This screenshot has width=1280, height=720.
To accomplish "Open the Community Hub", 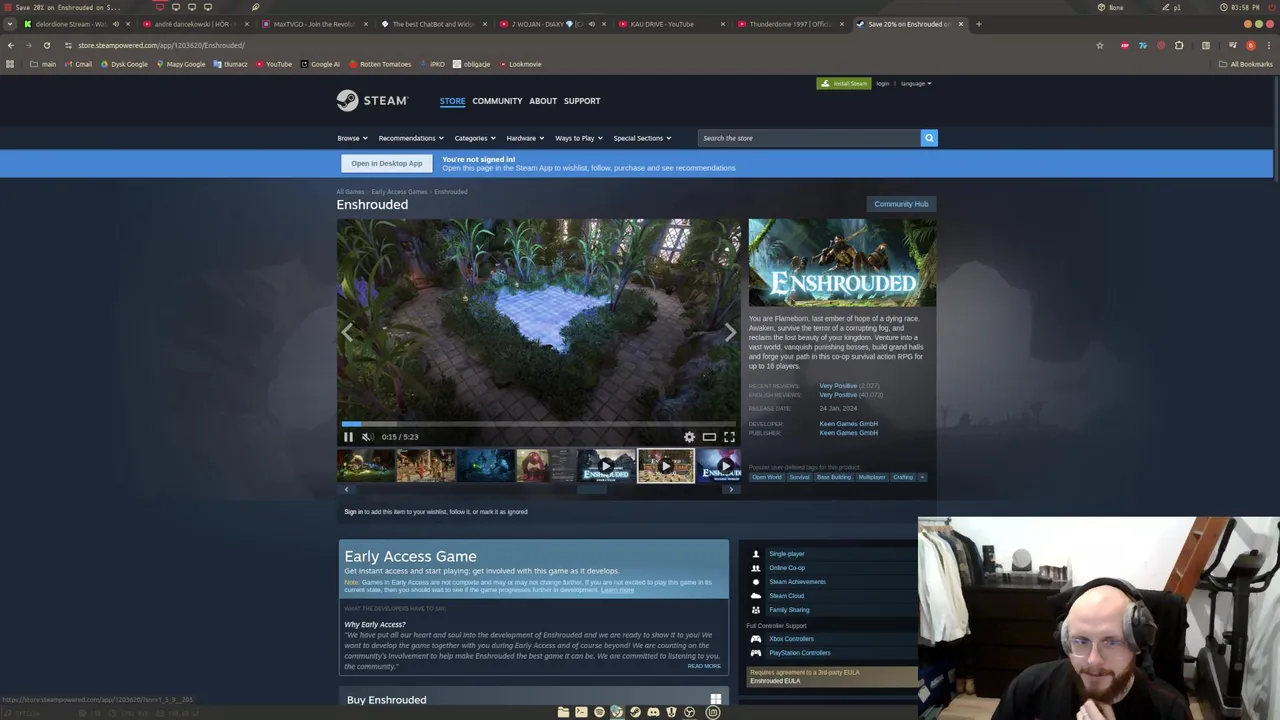I will coord(901,204).
